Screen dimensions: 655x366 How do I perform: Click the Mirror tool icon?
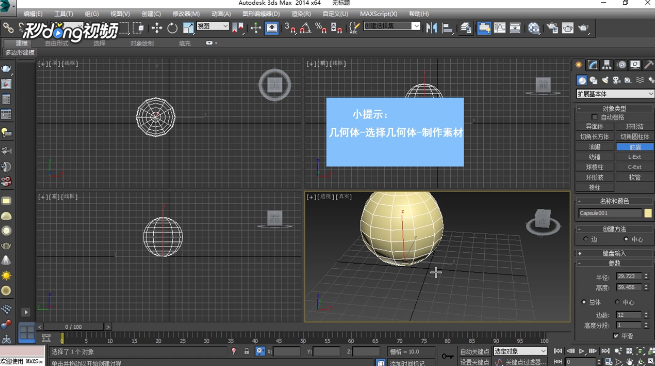click(431, 28)
